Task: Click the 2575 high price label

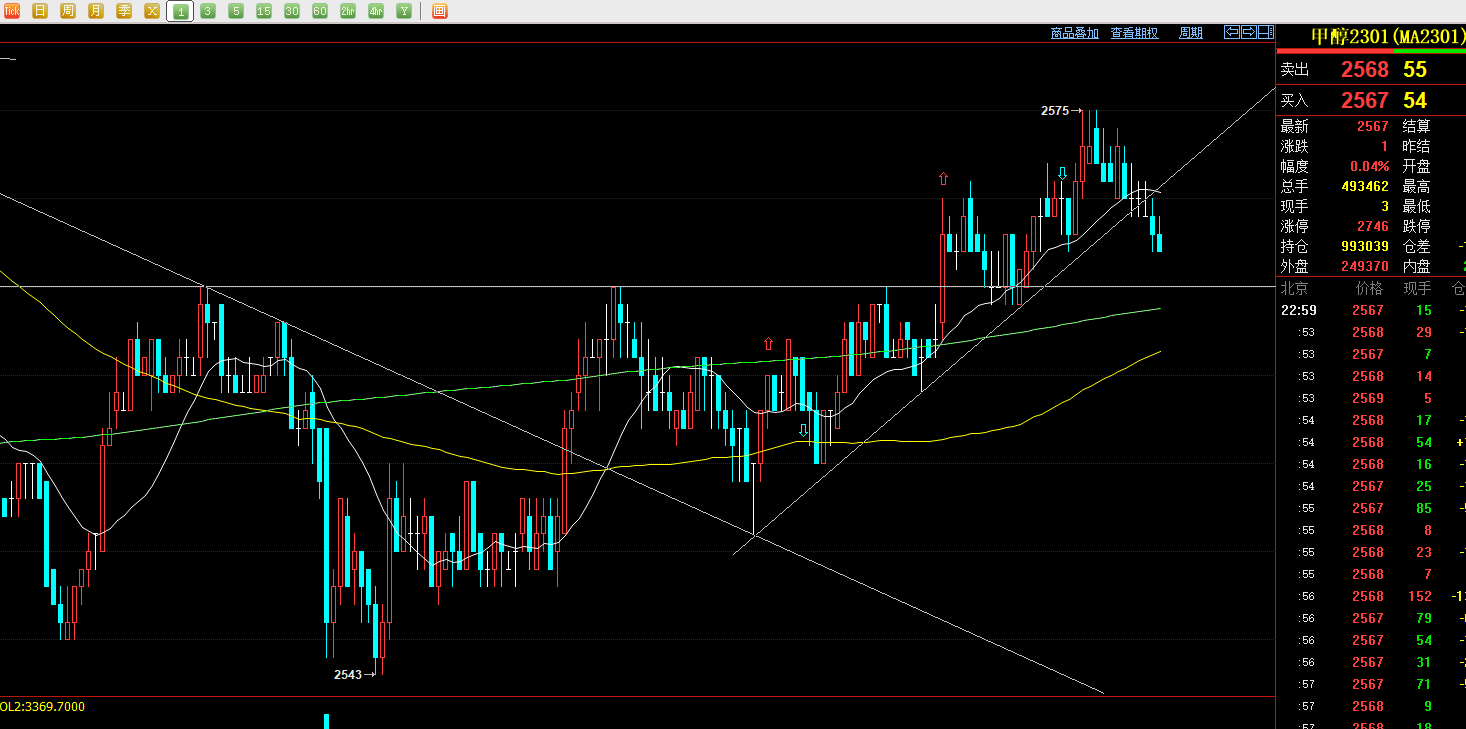Action: 1055,111
